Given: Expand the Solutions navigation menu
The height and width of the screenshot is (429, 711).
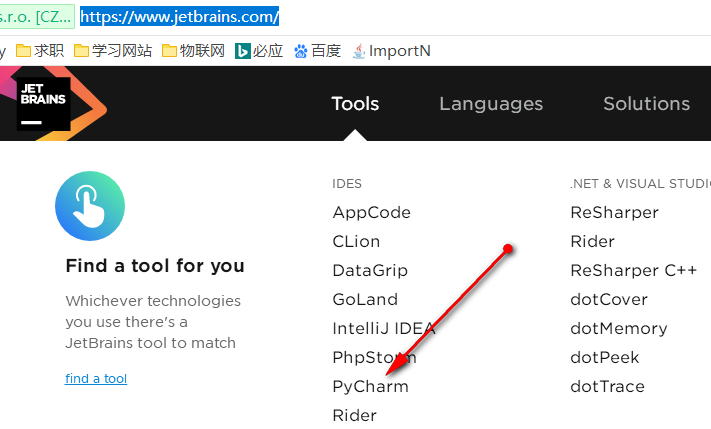Looking at the screenshot, I should (x=646, y=104).
